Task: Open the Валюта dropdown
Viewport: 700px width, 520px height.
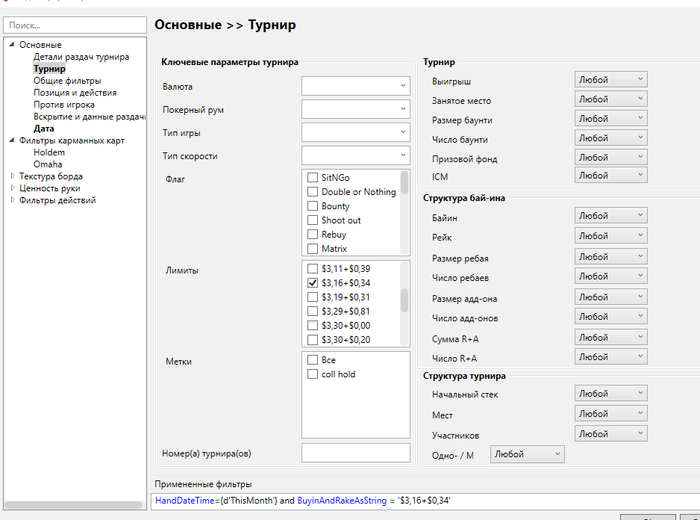Action: point(355,87)
